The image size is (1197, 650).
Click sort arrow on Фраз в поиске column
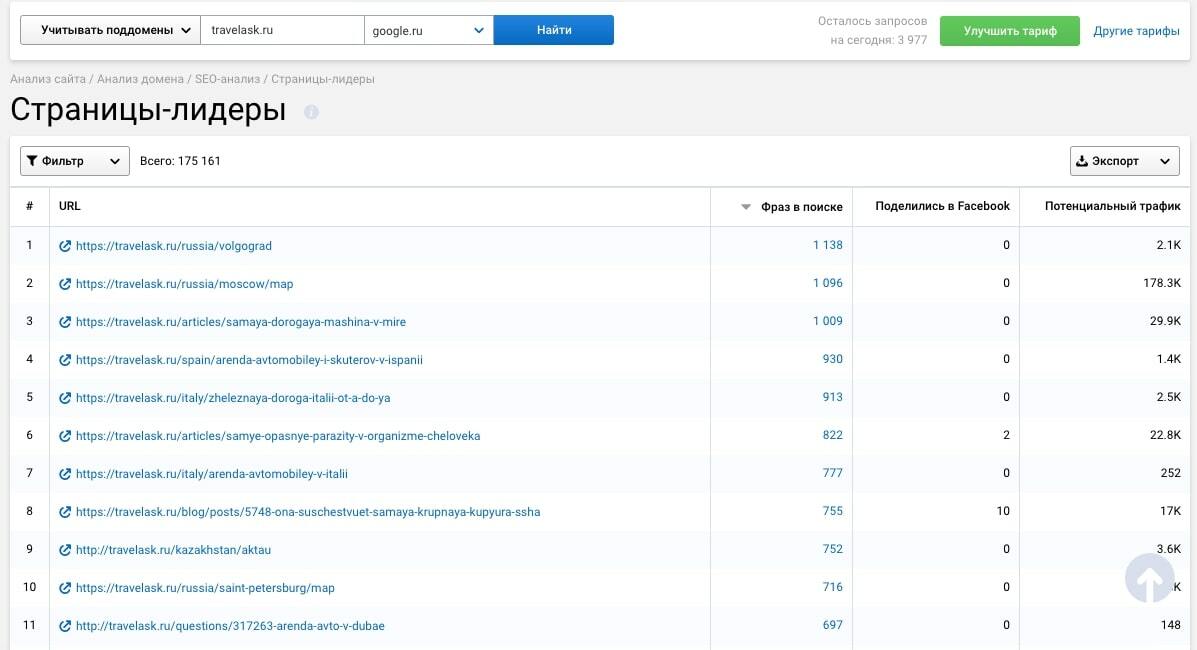click(745, 207)
